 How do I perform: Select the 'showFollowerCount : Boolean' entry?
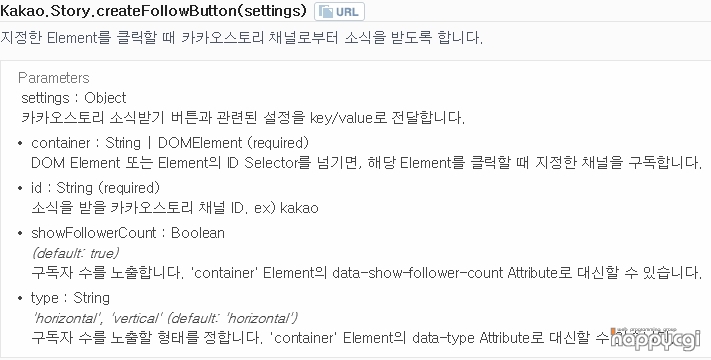(128, 233)
